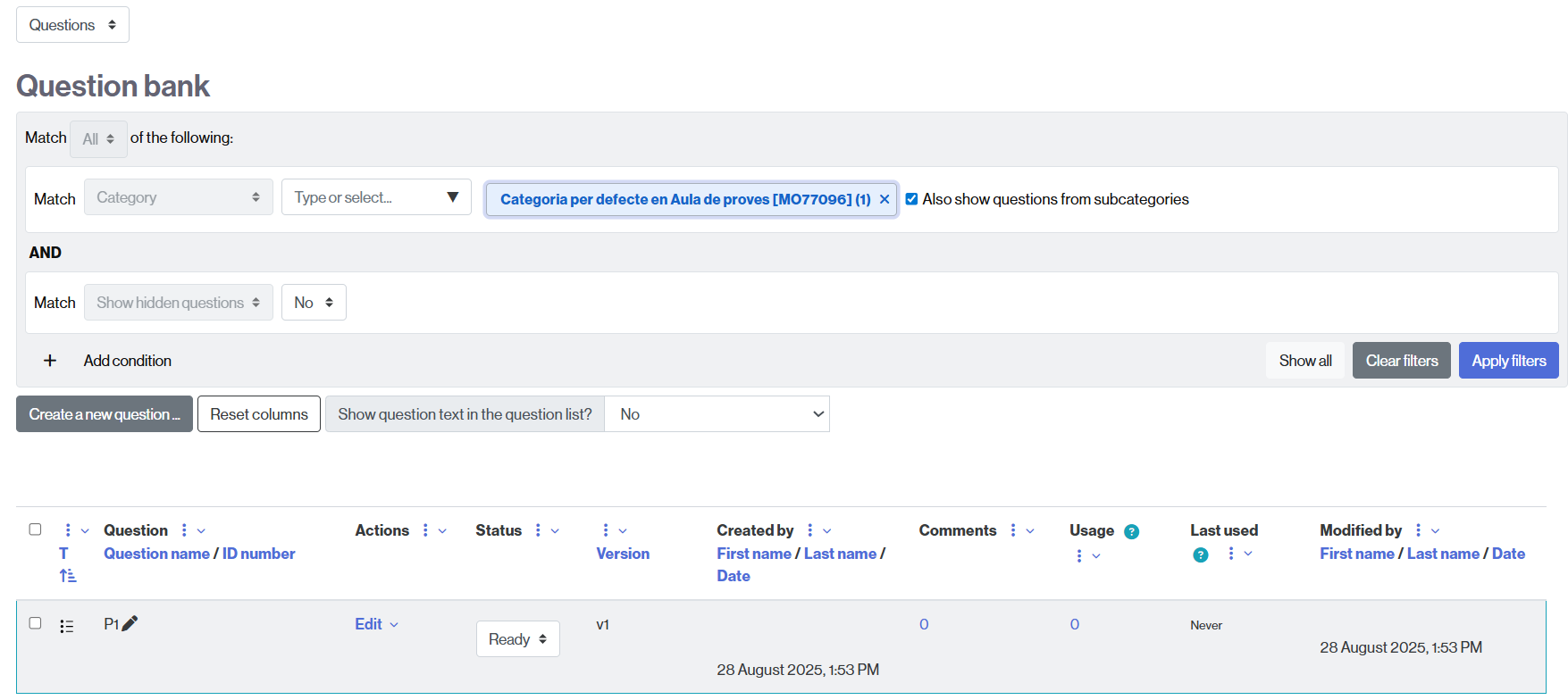Screen dimensions: 1568x700
Task: Open the Question column three-dot handle
Action: [184, 530]
